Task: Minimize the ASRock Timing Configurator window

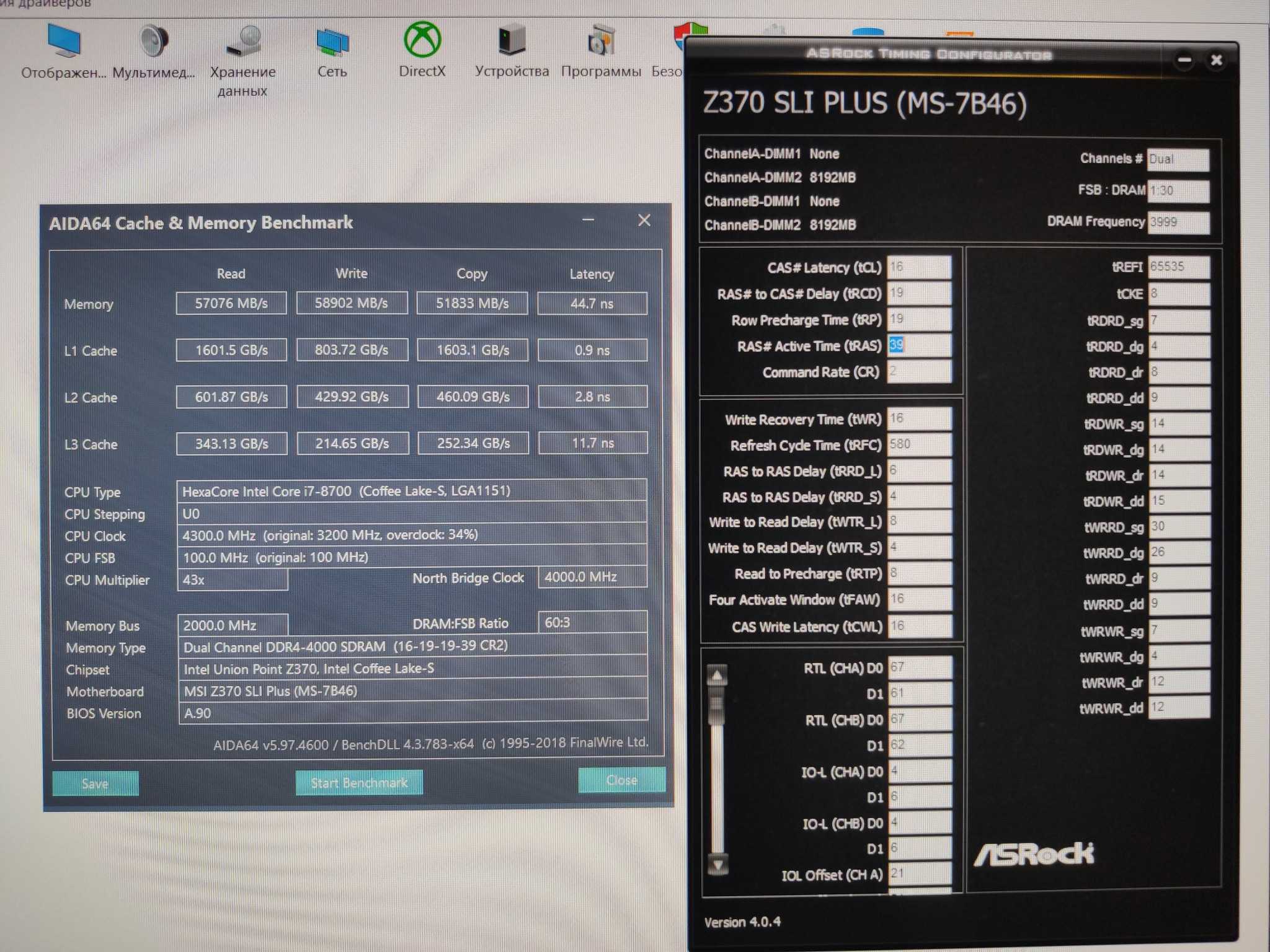Action: coord(1184,60)
